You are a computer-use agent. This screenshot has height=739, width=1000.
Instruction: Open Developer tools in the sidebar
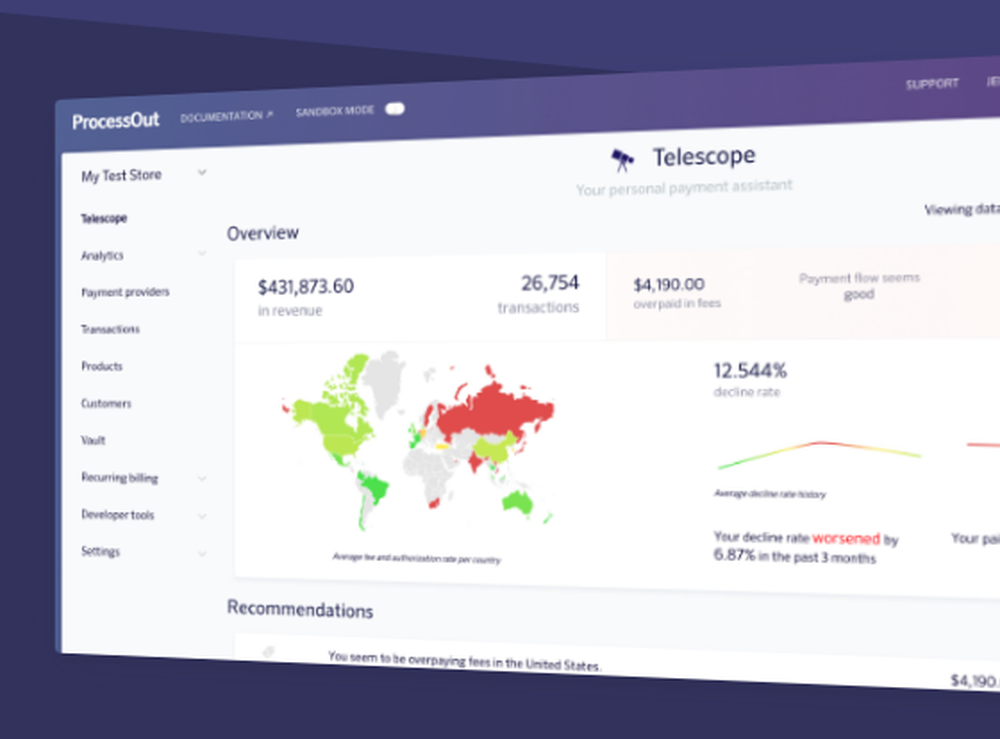click(x=117, y=515)
